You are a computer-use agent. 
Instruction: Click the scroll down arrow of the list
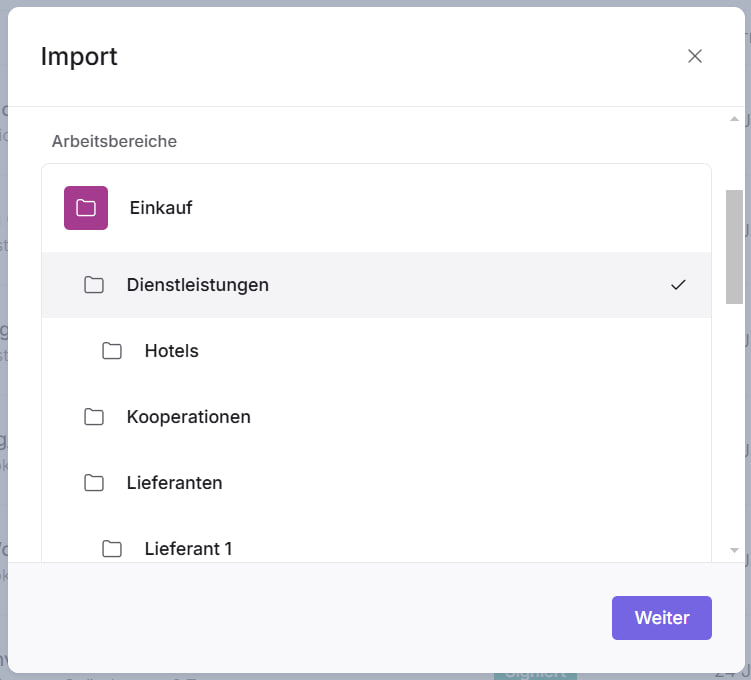(x=735, y=550)
